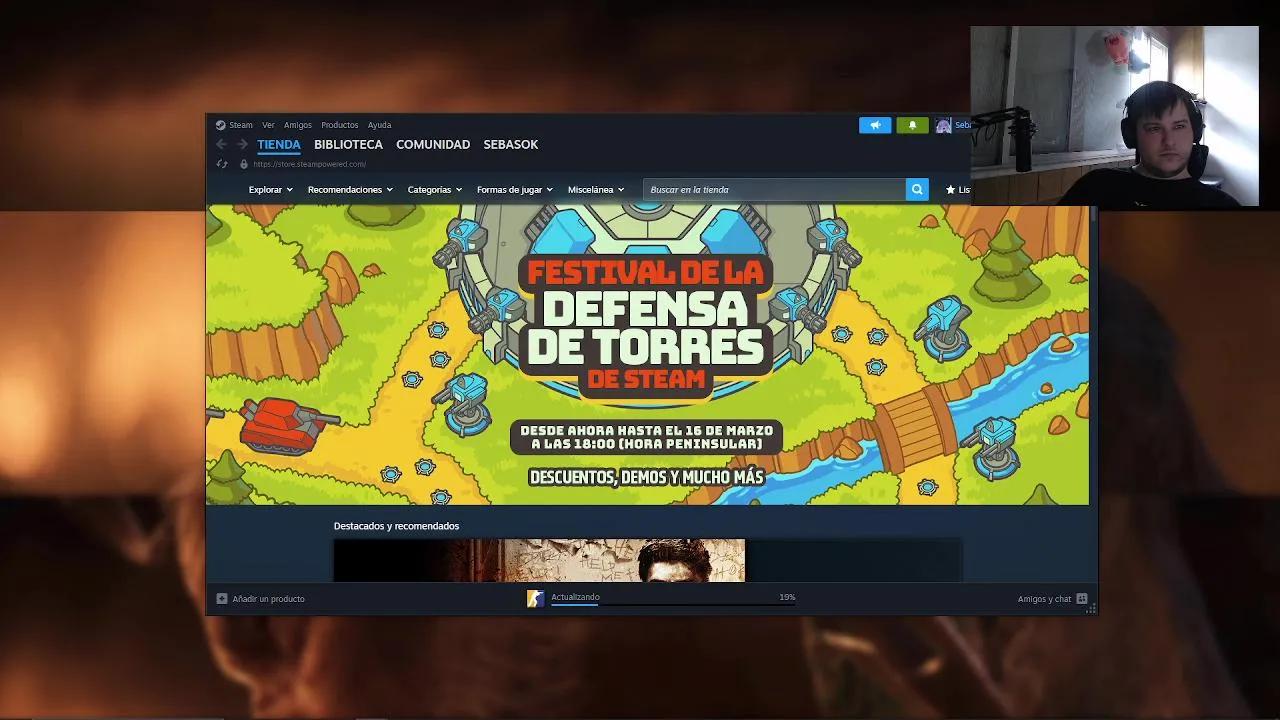
Task: Click the profile avatar picture
Action: [945, 125]
